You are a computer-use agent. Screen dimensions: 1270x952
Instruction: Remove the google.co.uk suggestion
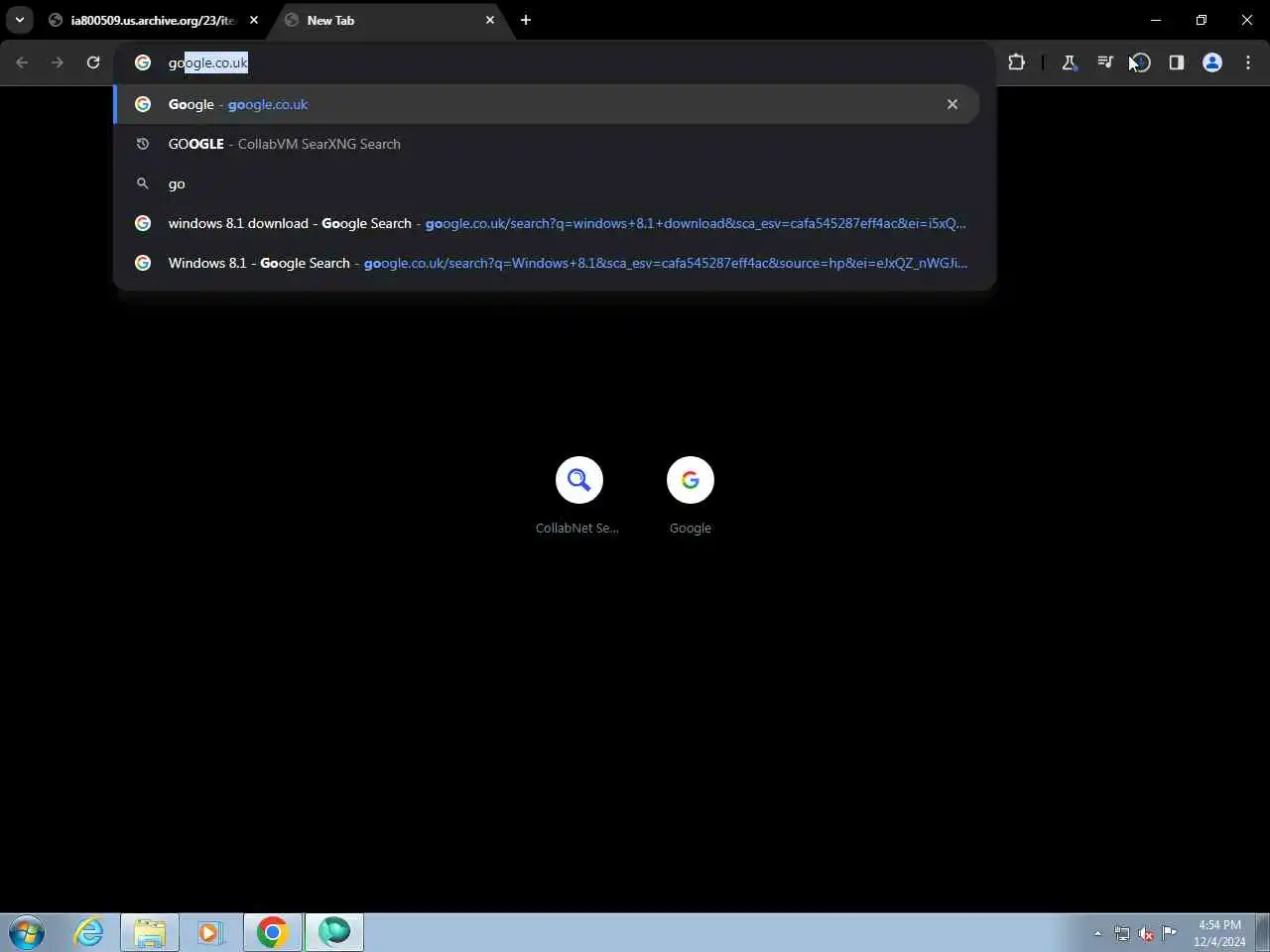coord(952,104)
